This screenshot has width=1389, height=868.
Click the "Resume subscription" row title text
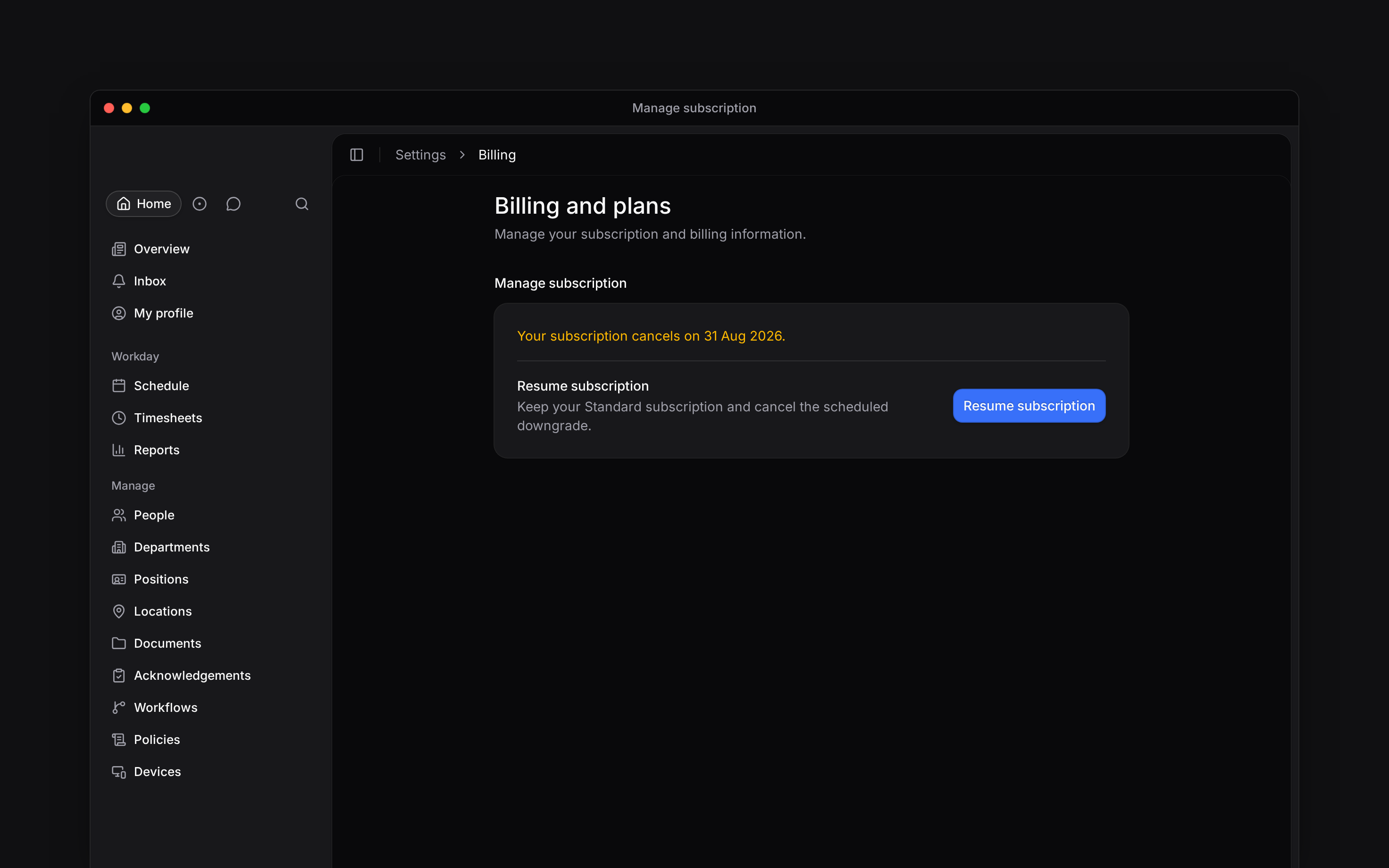pos(583,386)
